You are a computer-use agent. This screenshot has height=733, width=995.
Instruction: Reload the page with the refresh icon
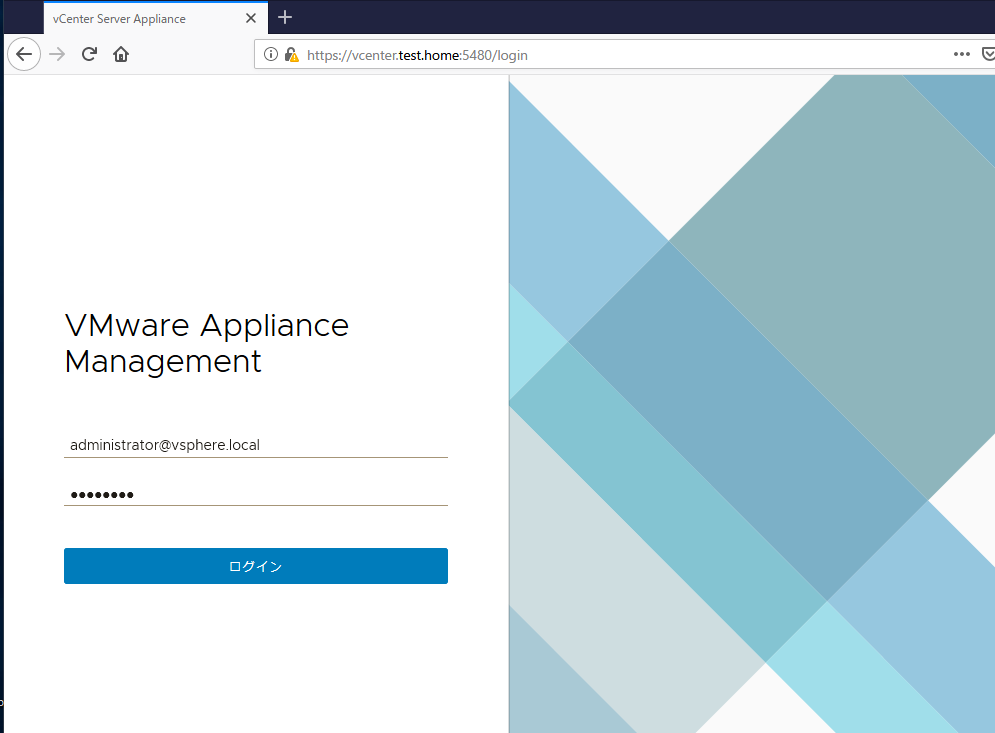89,55
